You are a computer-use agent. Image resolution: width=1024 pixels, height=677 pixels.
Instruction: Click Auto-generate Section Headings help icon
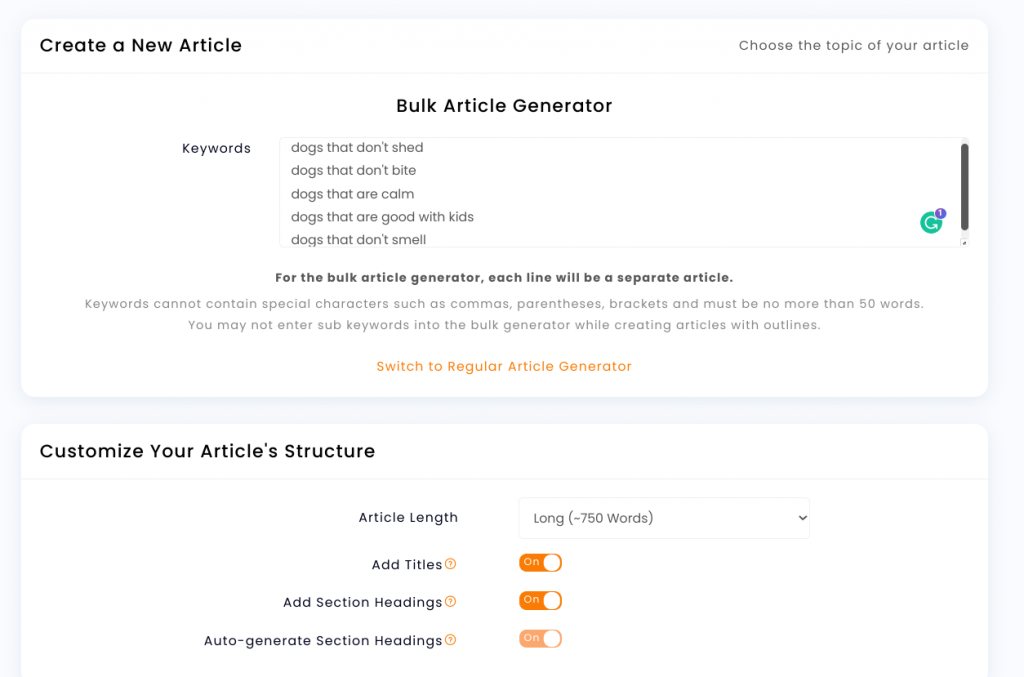[451, 640]
